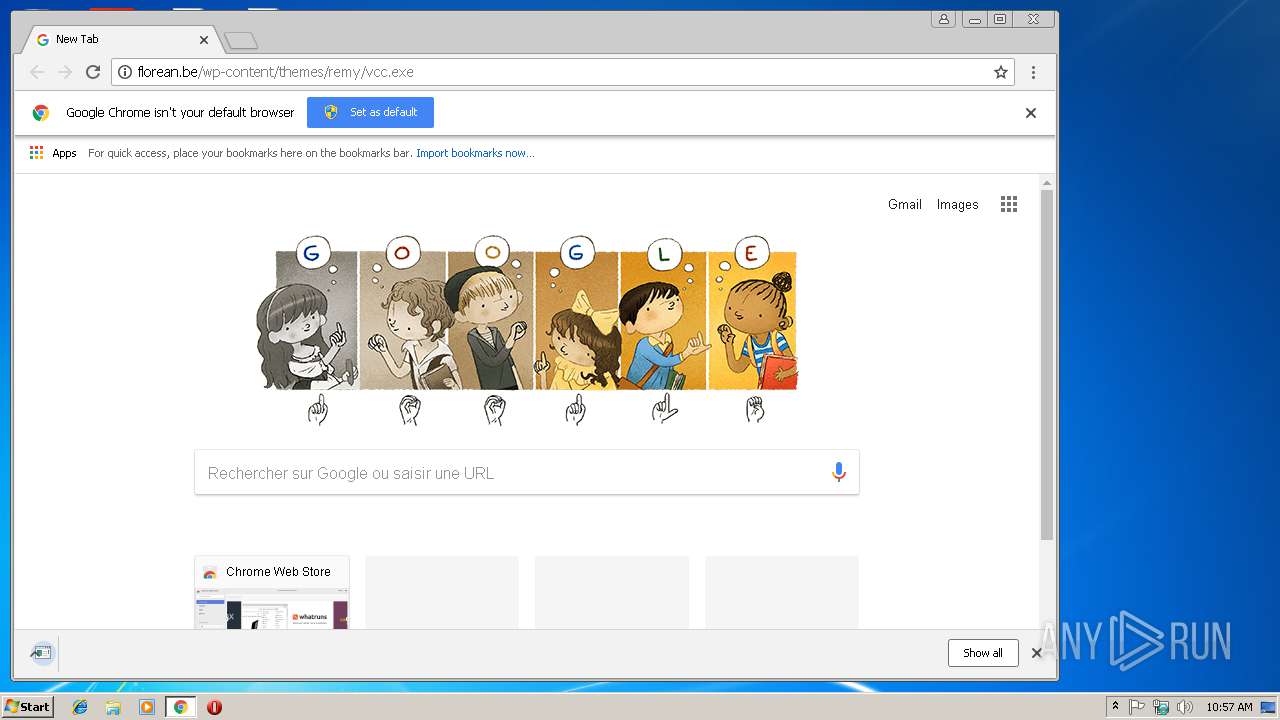Click the browser back arrow
This screenshot has width=1280, height=720.
point(37,72)
